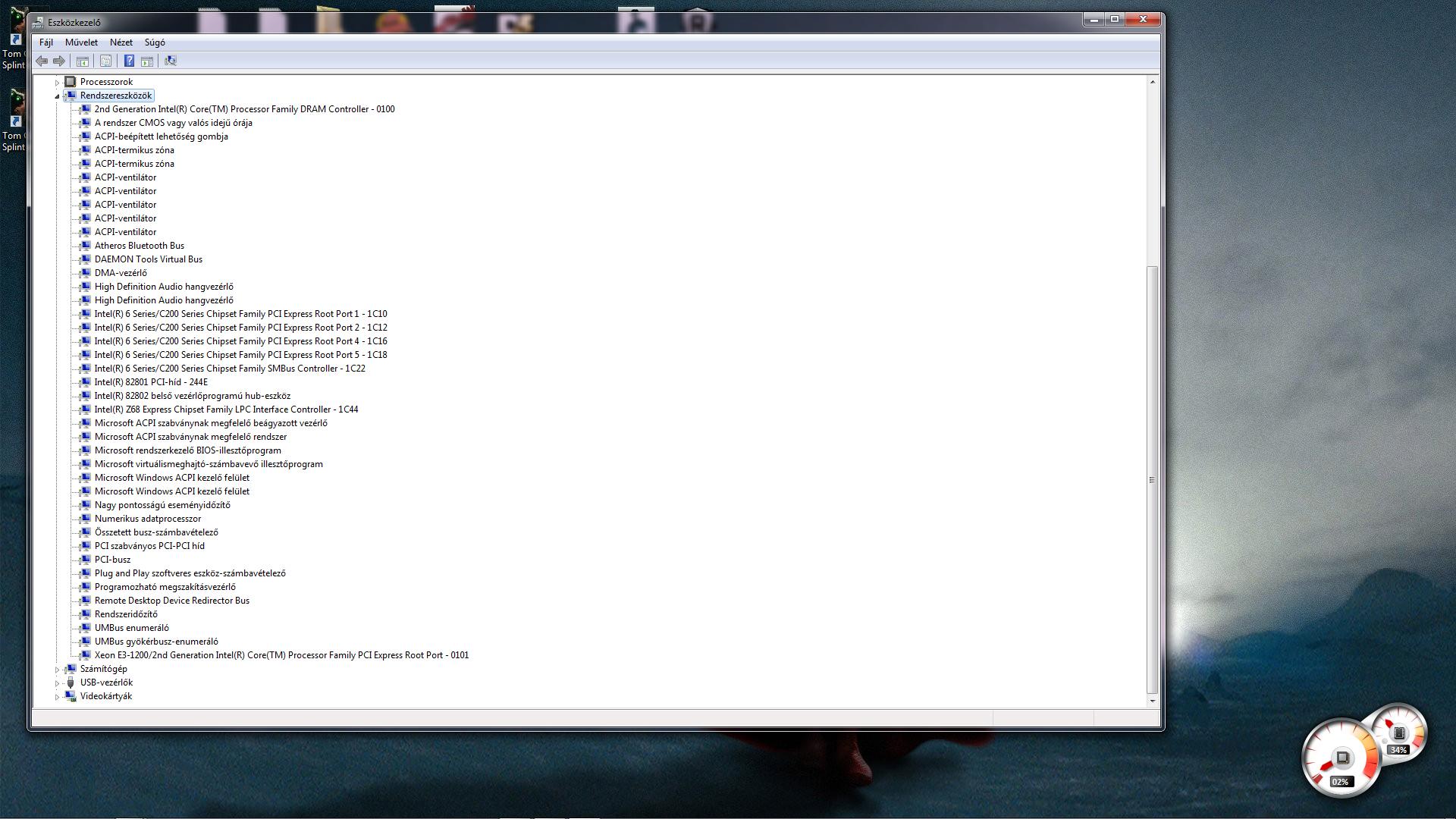Select the Számítógép category
Viewport: 1456px width, 819px height.
104,669
